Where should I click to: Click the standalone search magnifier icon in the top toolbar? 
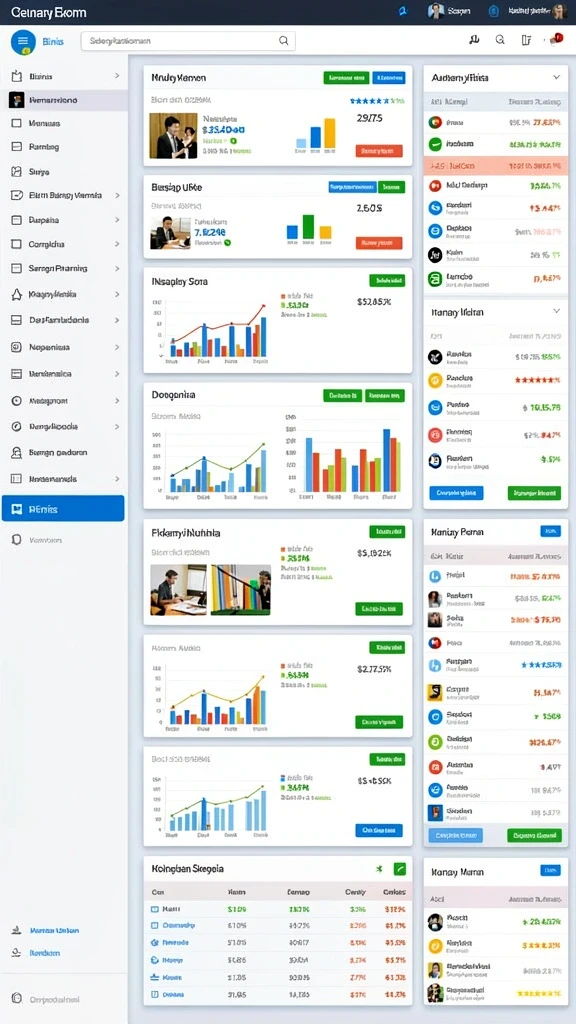pos(500,40)
